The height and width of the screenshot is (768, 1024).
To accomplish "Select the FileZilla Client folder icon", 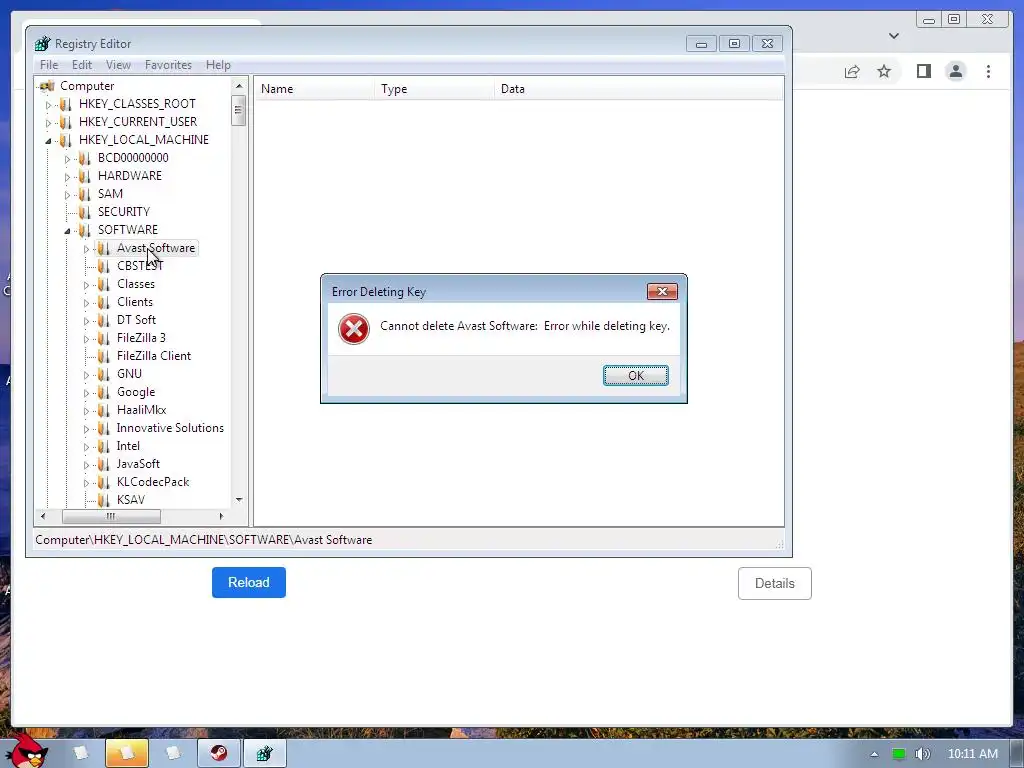I will (x=103, y=356).
